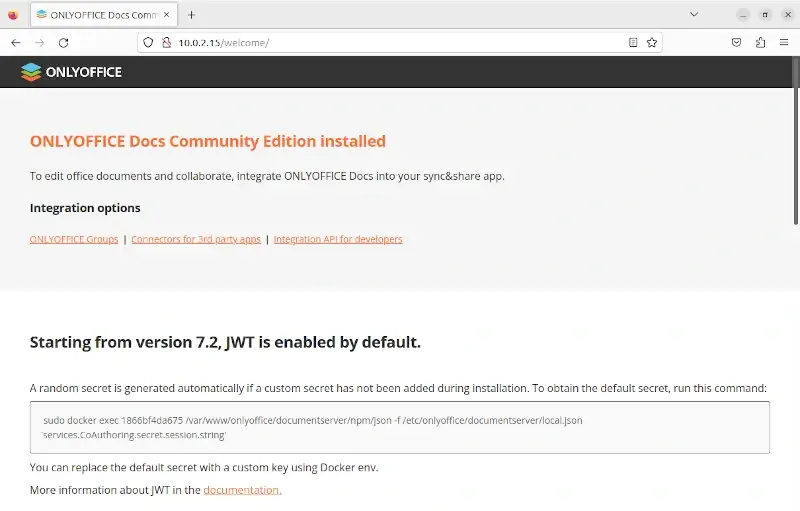Open Integration API for developers link
Screen dimensions: 800x511
(x=338, y=239)
